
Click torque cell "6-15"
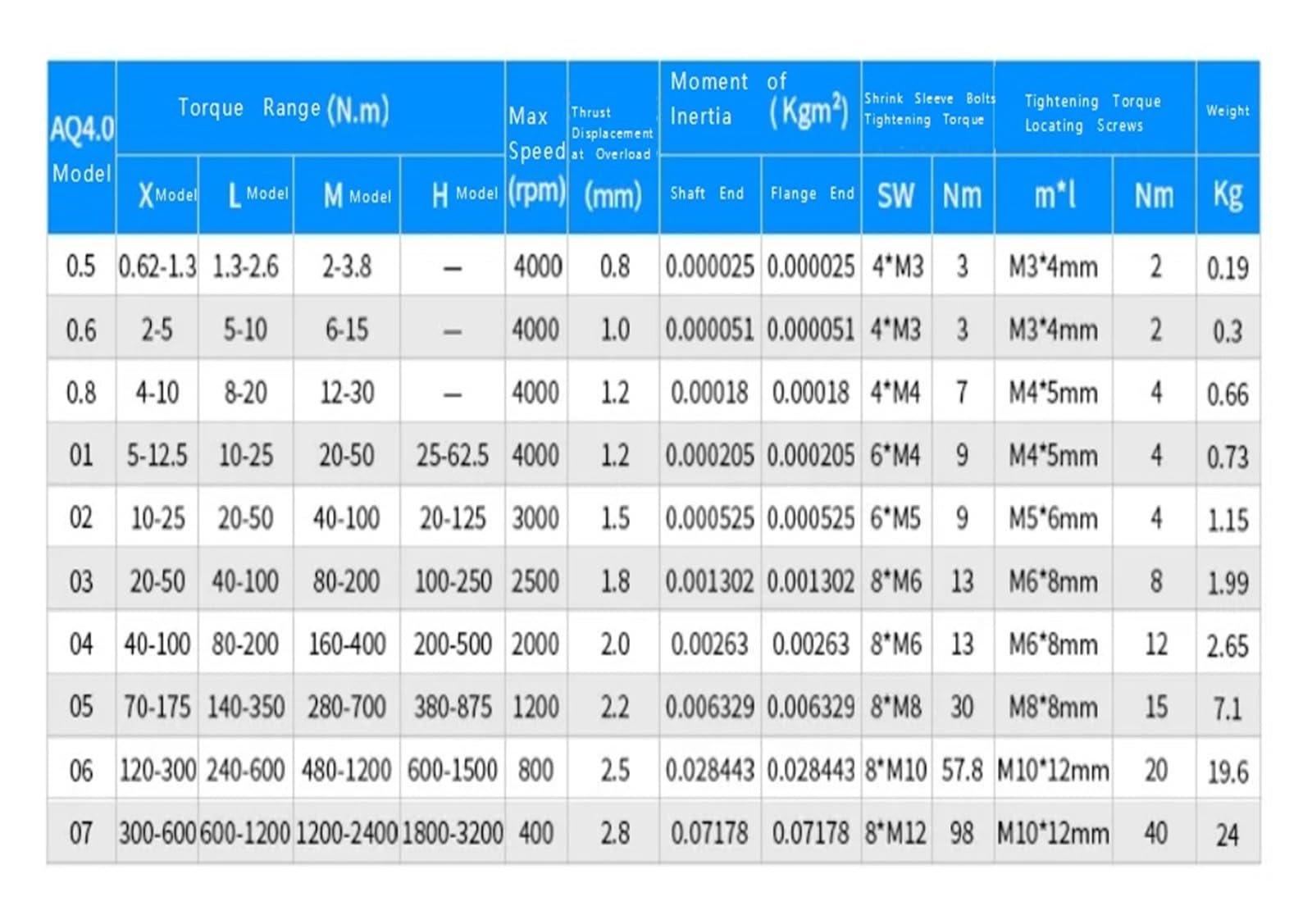click(347, 330)
